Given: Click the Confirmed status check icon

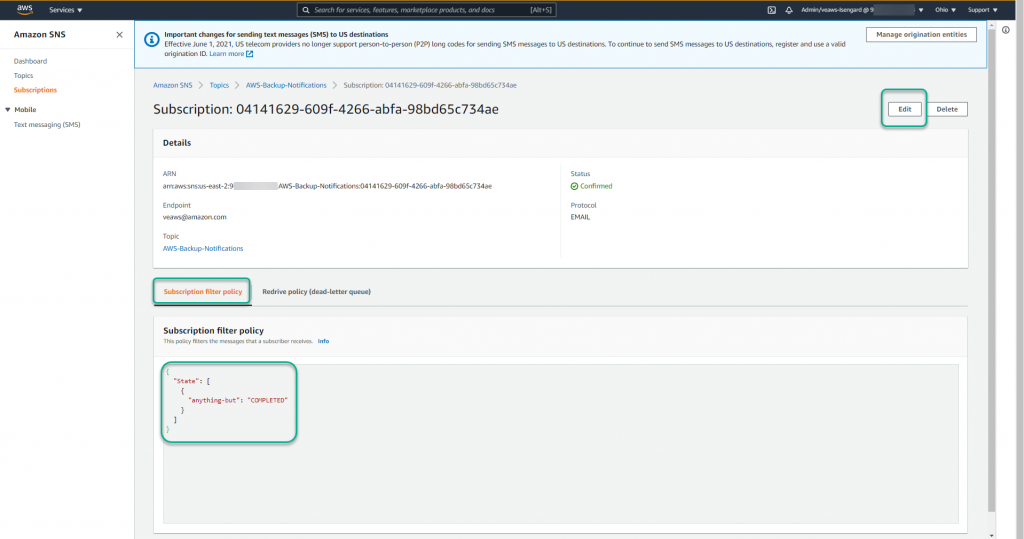Looking at the screenshot, I should tap(574, 186).
